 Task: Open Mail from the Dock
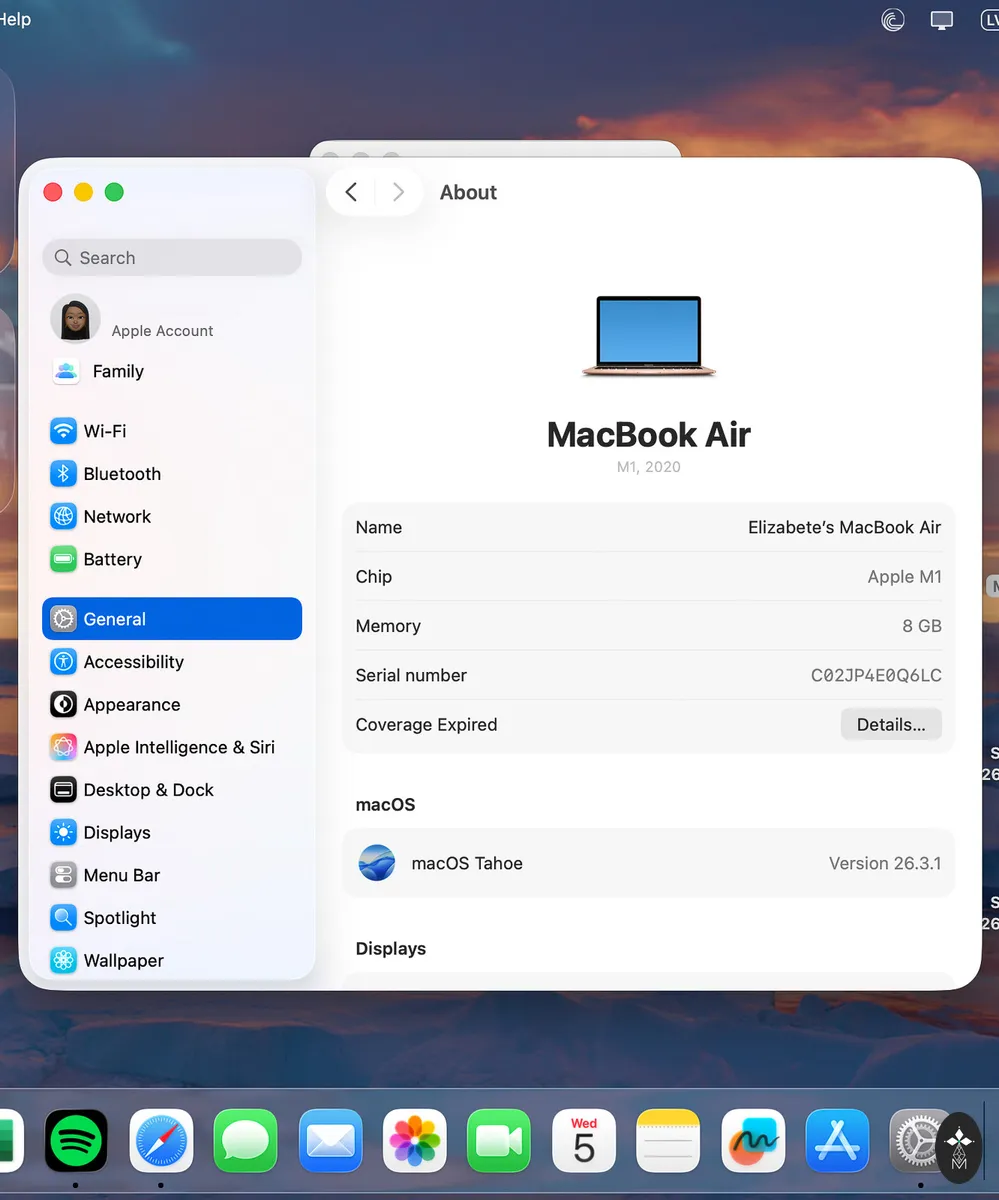coord(331,1140)
